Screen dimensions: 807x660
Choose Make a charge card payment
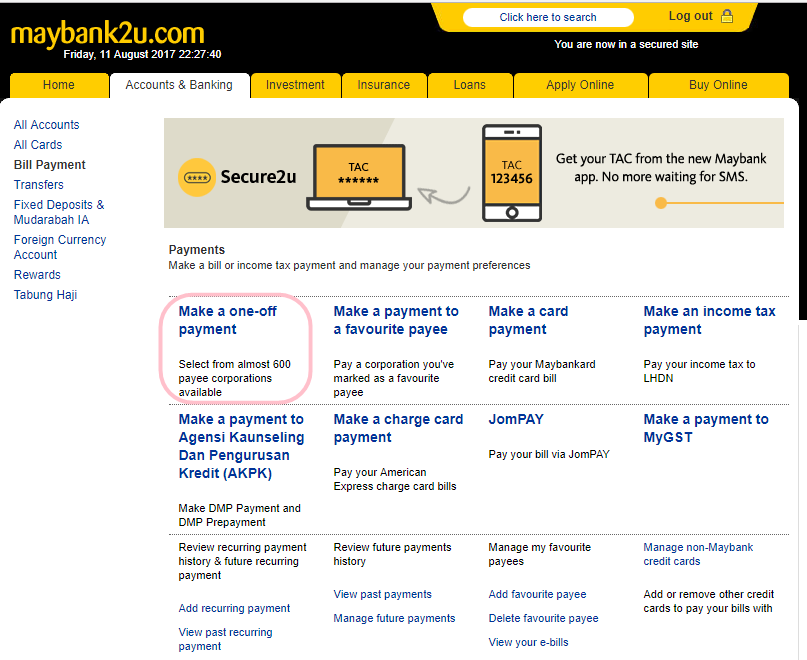[398, 428]
